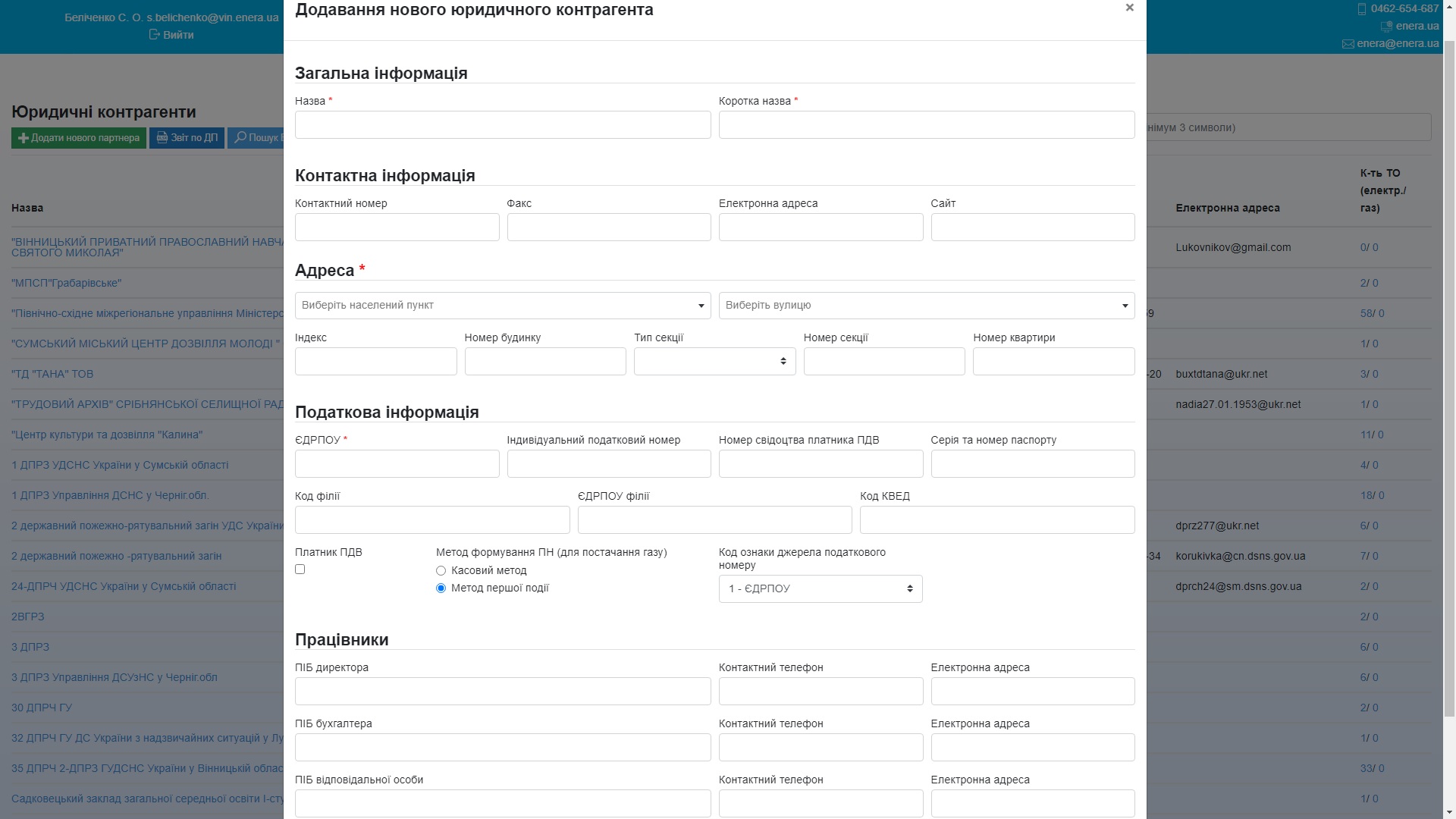
Task: Click the site icon next to enera.ua
Action: pos(1386,27)
